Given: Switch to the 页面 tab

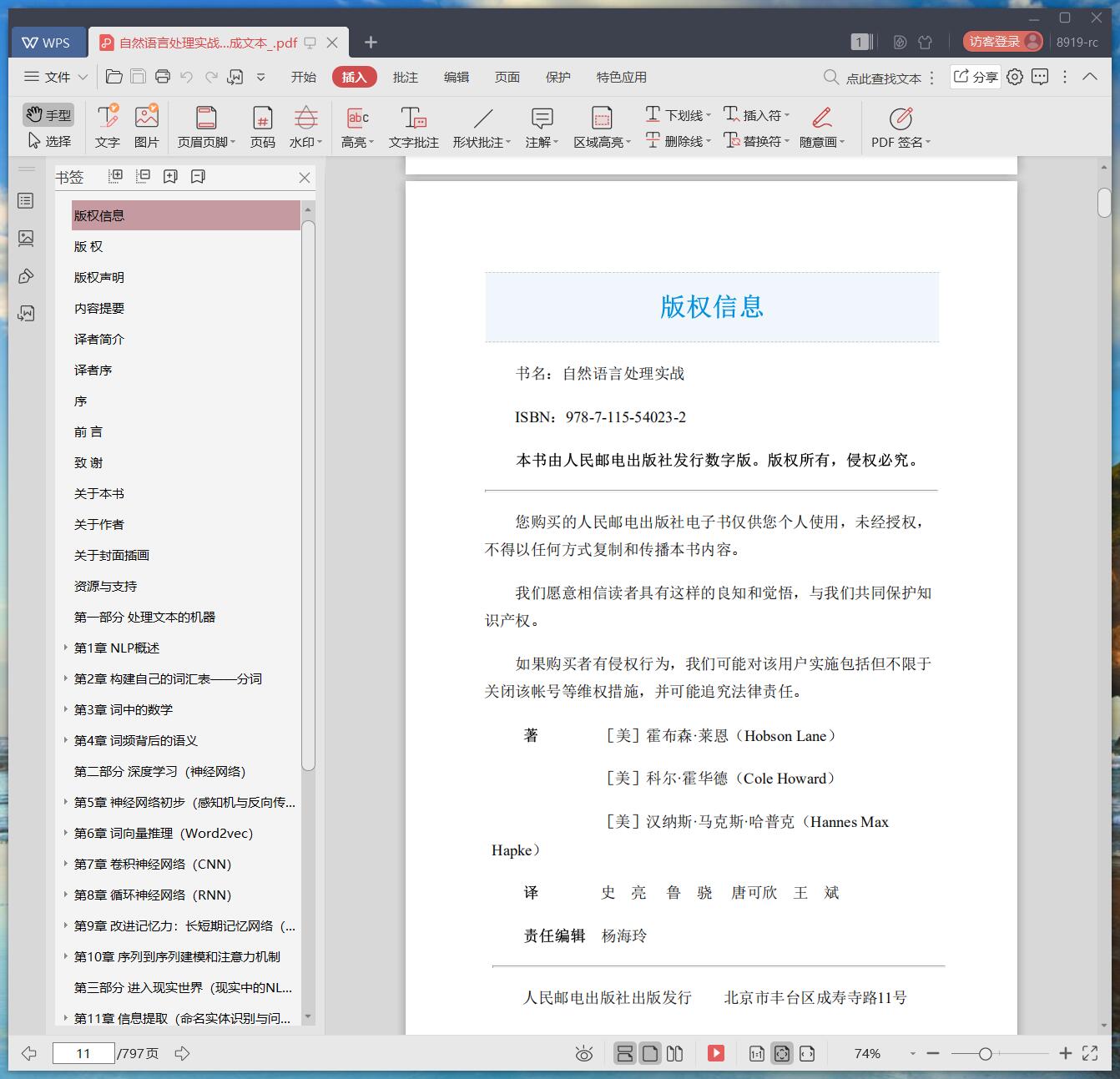Looking at the screenshot, I should (x=507, y=77).
